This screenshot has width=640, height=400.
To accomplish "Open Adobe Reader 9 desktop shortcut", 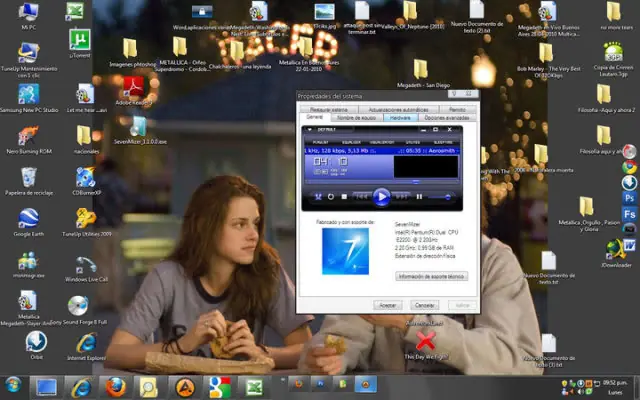I will tap(133, 87).
